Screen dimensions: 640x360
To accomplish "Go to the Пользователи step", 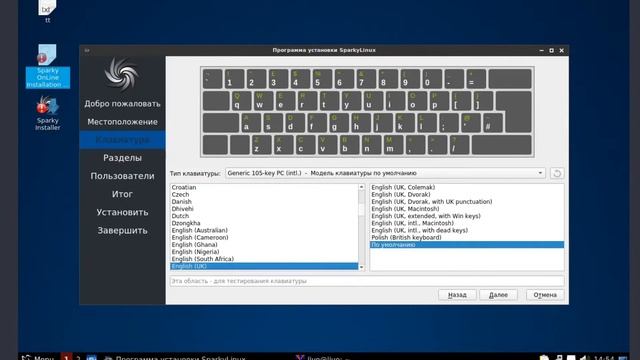I will 122,176.
